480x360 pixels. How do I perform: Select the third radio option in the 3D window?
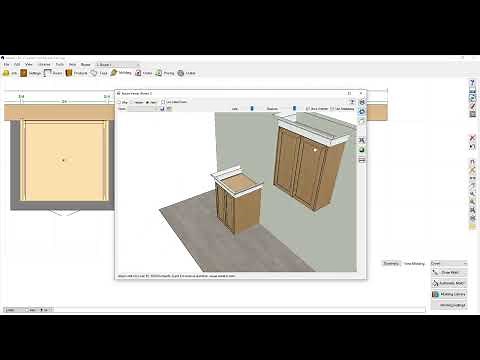pyautogui.click(x=148, y=102)
